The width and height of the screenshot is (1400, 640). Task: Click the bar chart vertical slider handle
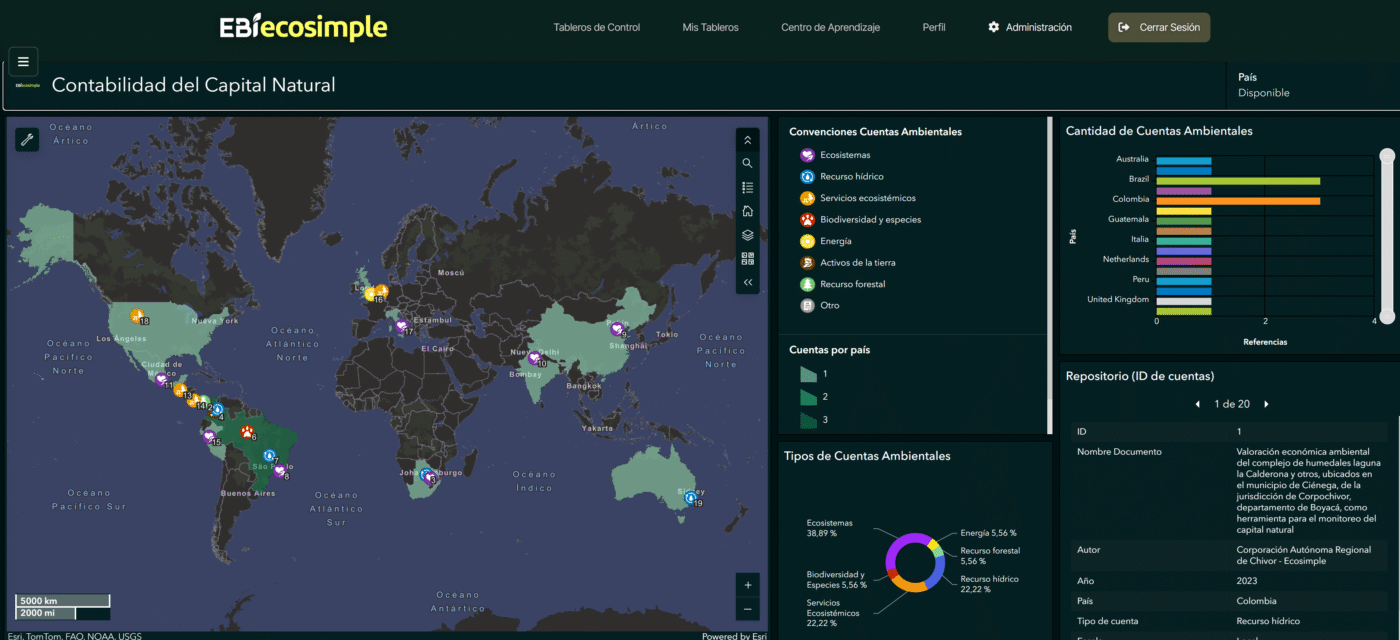click(1386, 155)
